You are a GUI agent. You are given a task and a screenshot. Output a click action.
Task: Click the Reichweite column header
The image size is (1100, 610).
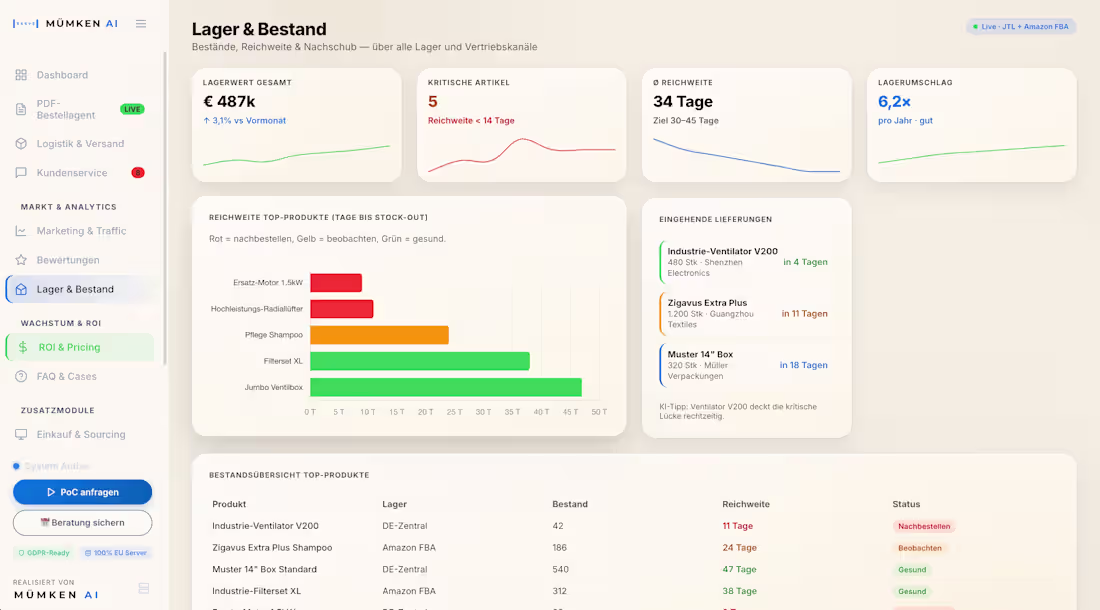[x=746, y=504]
